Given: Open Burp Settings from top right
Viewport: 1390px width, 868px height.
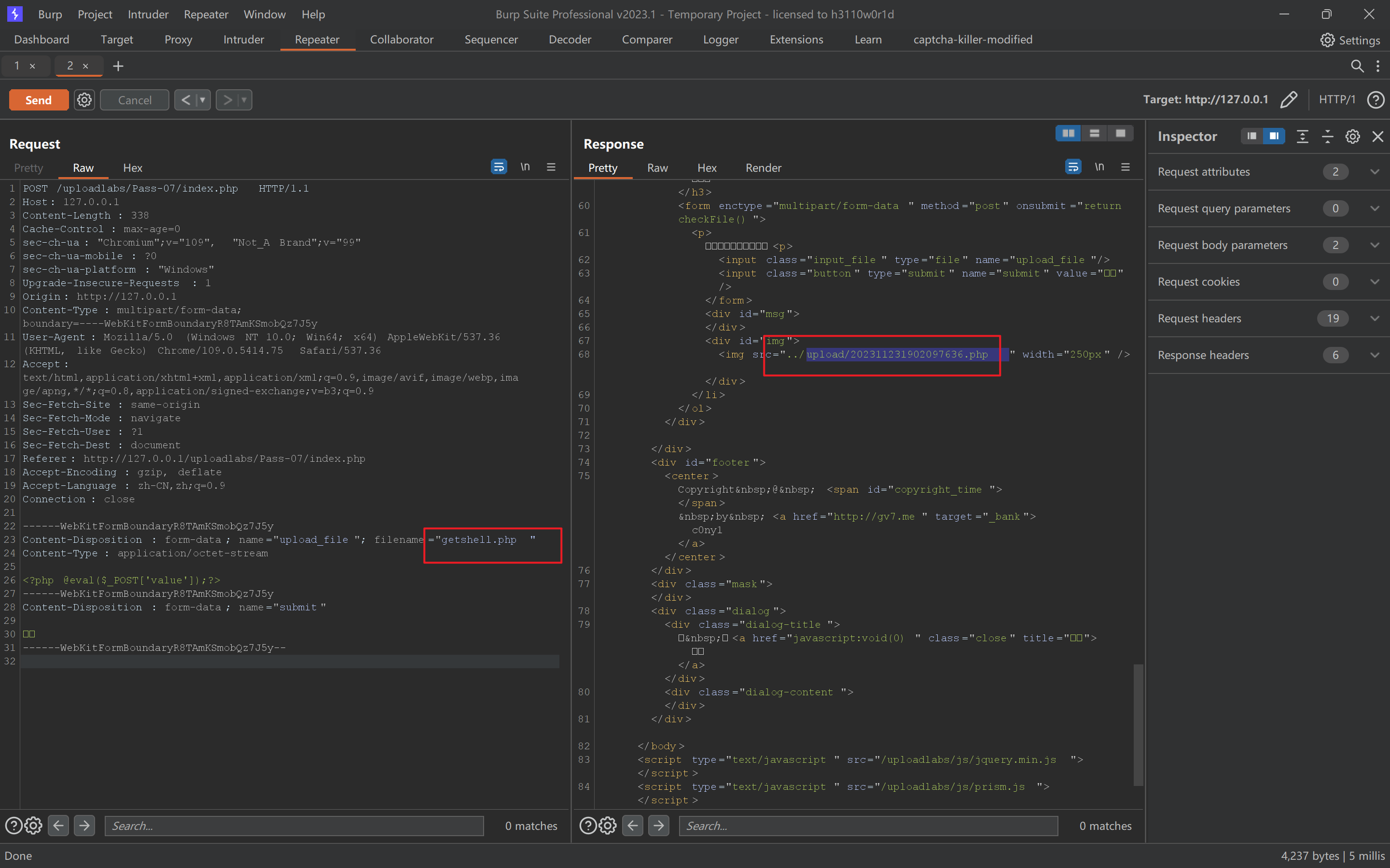Looking at the screenshot, I should [x=1350, y=40].
